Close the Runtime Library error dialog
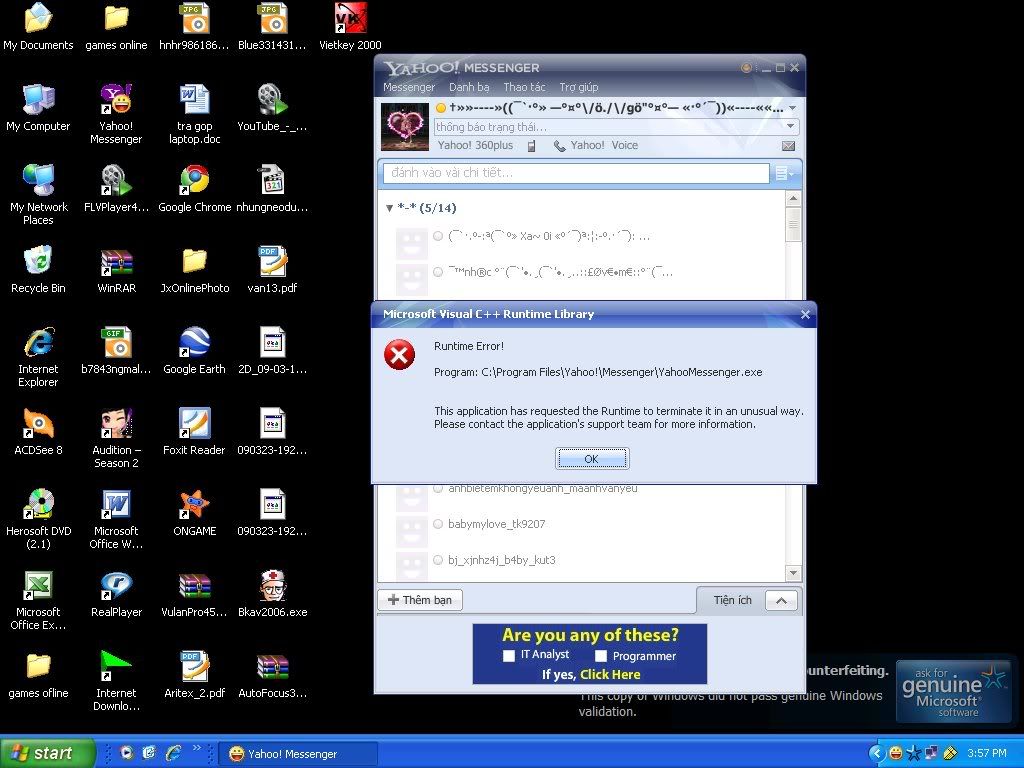The width and height of the screenshot is (1024, 768). click(805, 314)
